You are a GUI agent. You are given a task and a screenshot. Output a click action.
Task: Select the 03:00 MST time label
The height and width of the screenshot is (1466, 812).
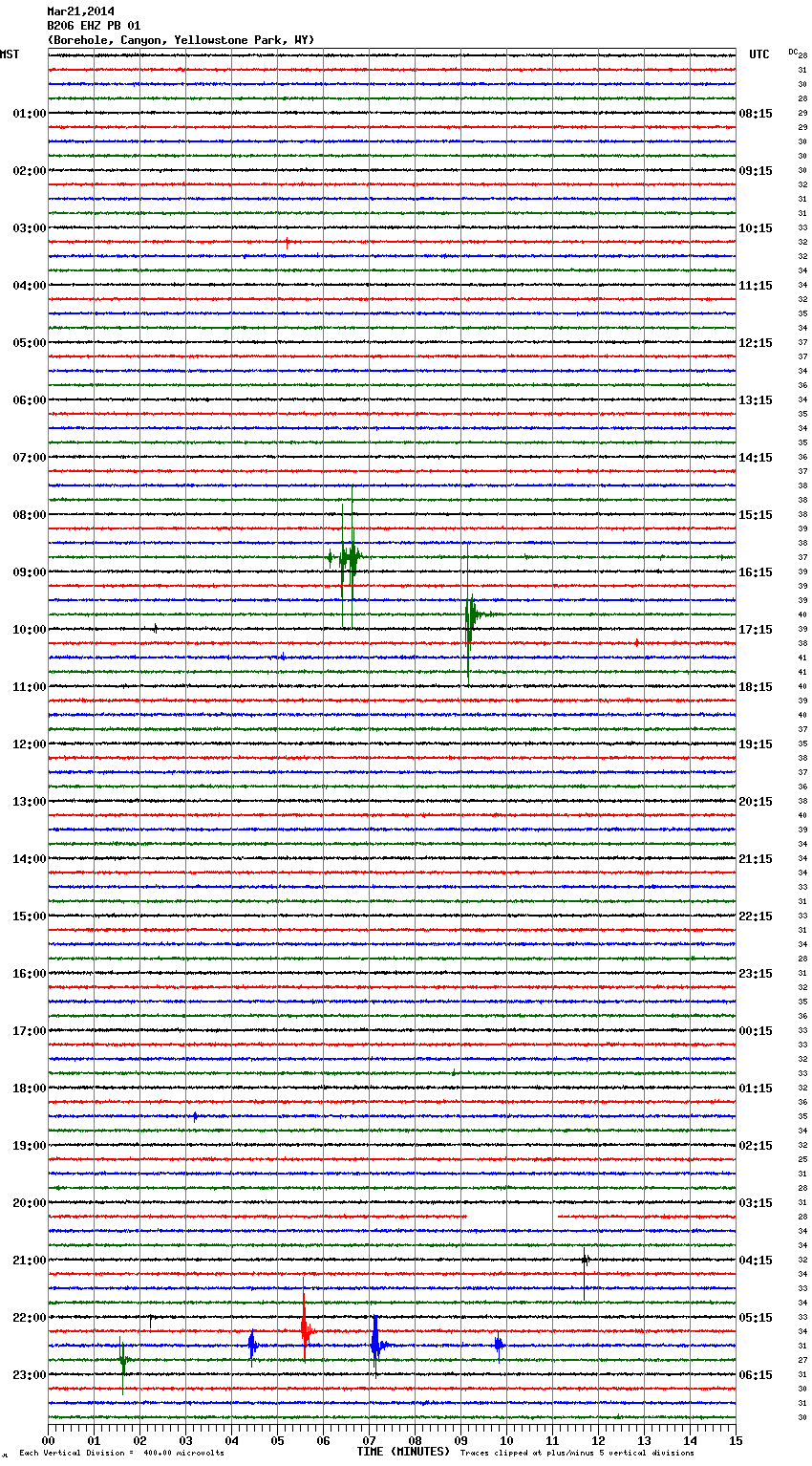(x=30, y=228)
